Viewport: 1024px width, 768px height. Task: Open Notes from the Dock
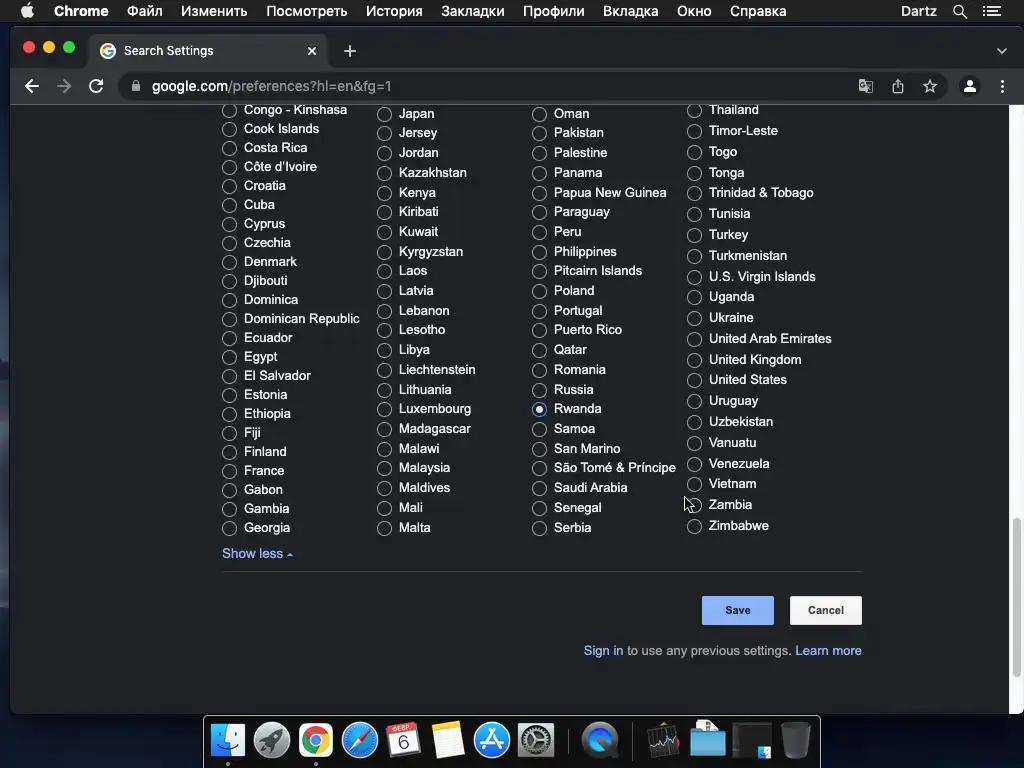pyautogui.click(x=448, y=741)
